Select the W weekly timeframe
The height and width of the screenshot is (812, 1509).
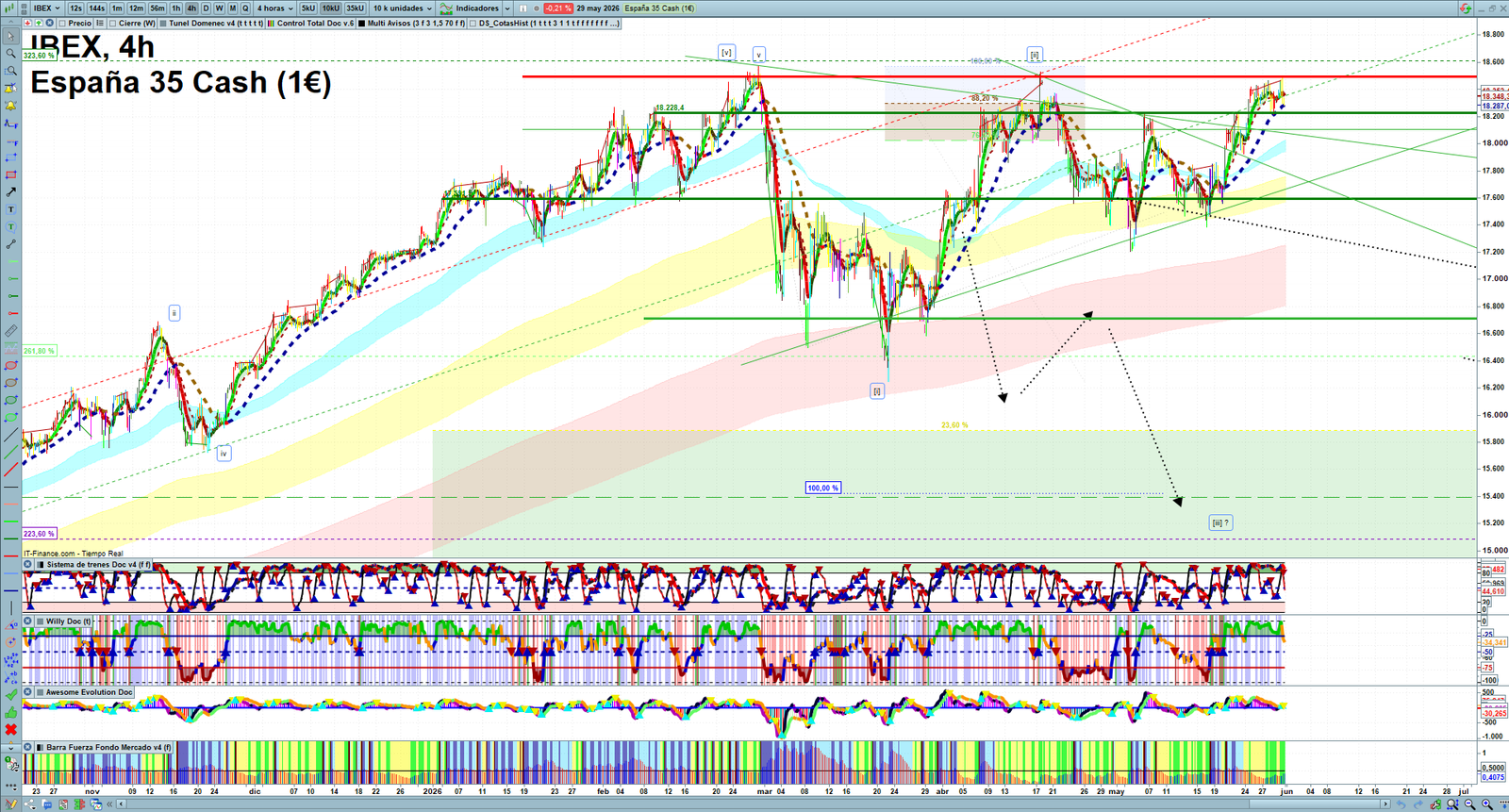point(219,8)
